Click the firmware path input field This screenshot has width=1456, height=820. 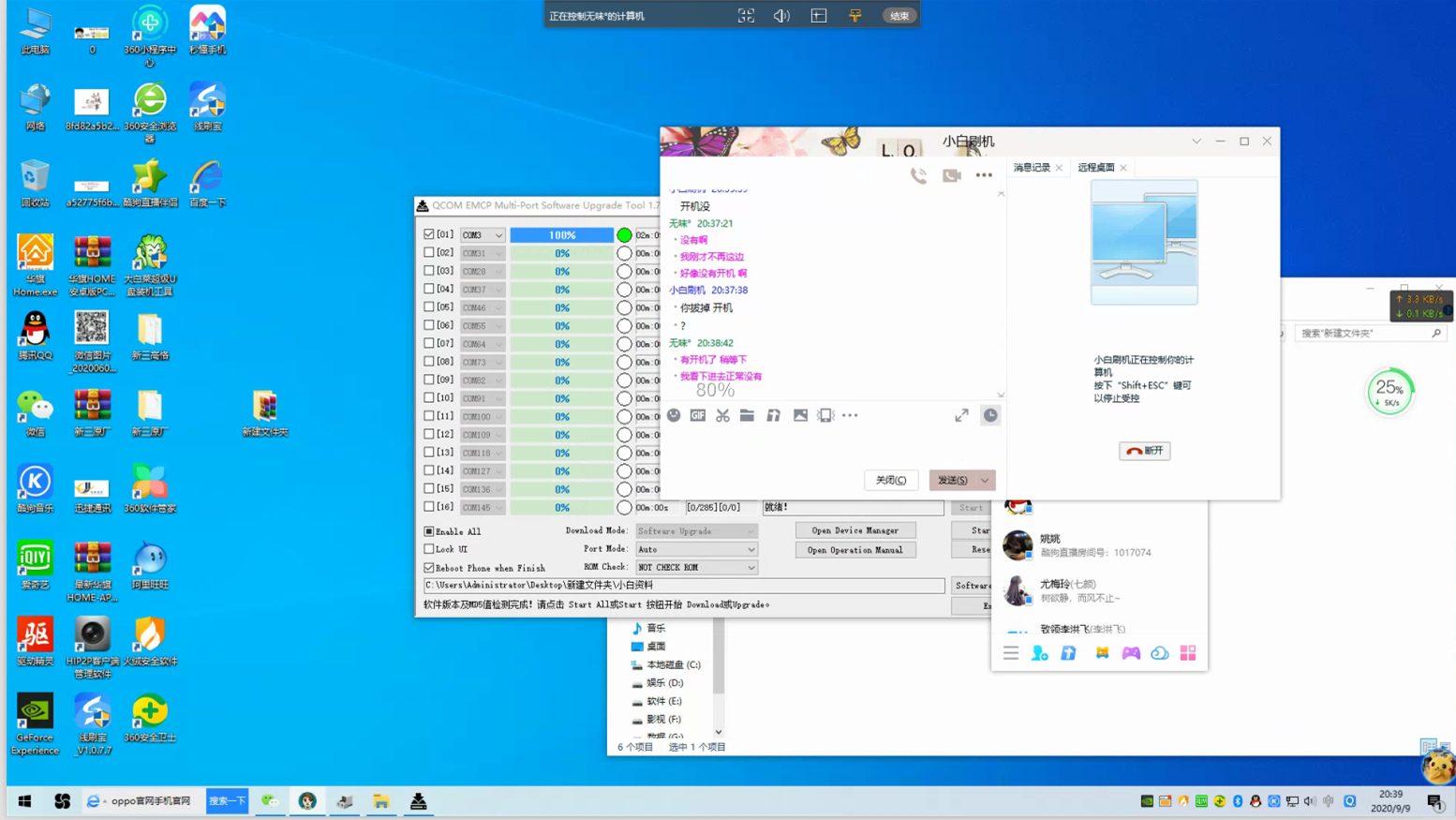point(684,586)
